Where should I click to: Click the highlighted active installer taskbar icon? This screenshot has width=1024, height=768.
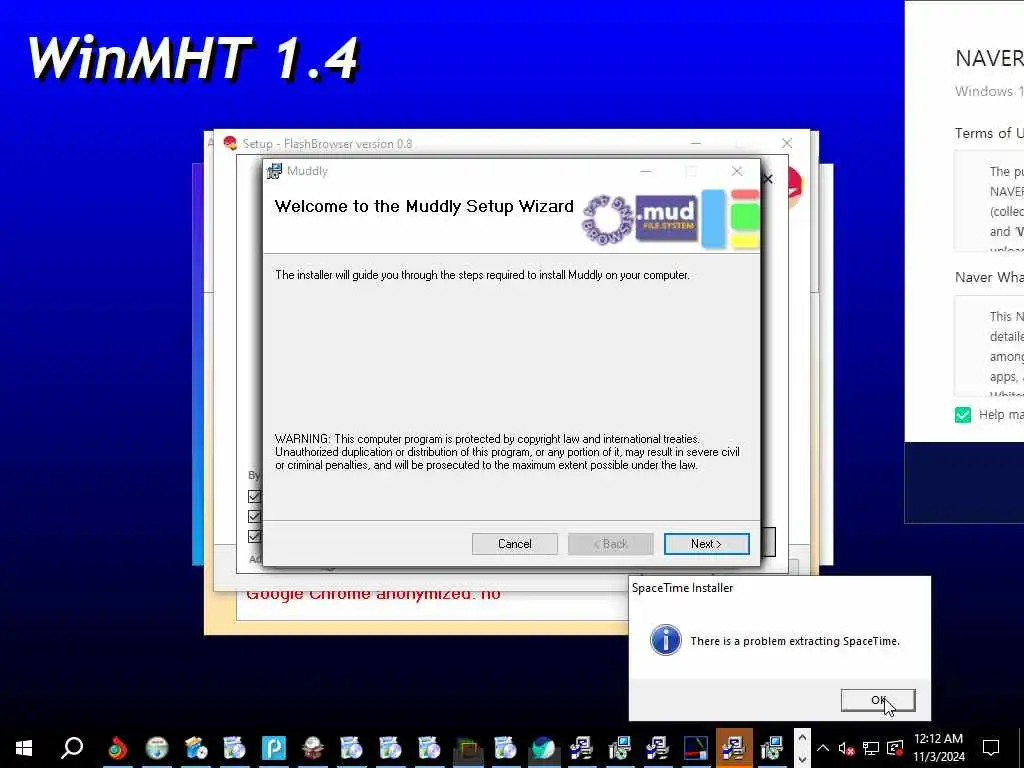[x=734, y=748]
